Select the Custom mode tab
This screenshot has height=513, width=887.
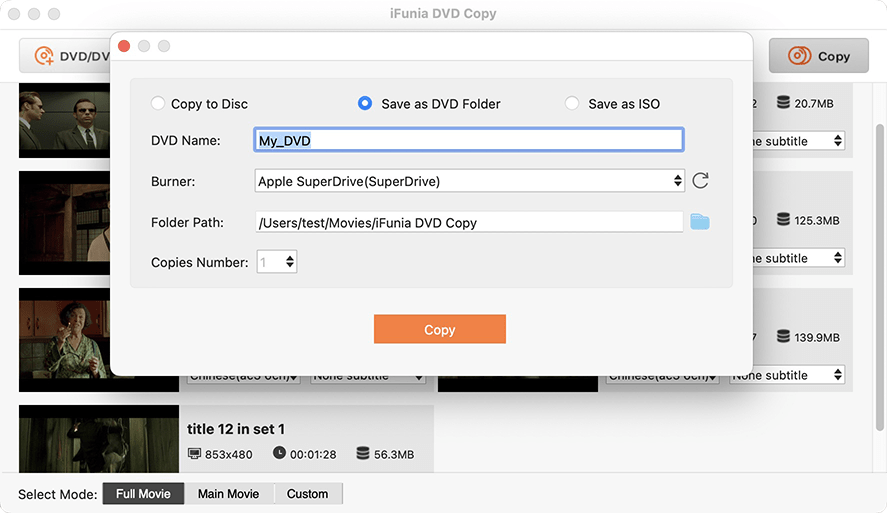coord(307,494)
